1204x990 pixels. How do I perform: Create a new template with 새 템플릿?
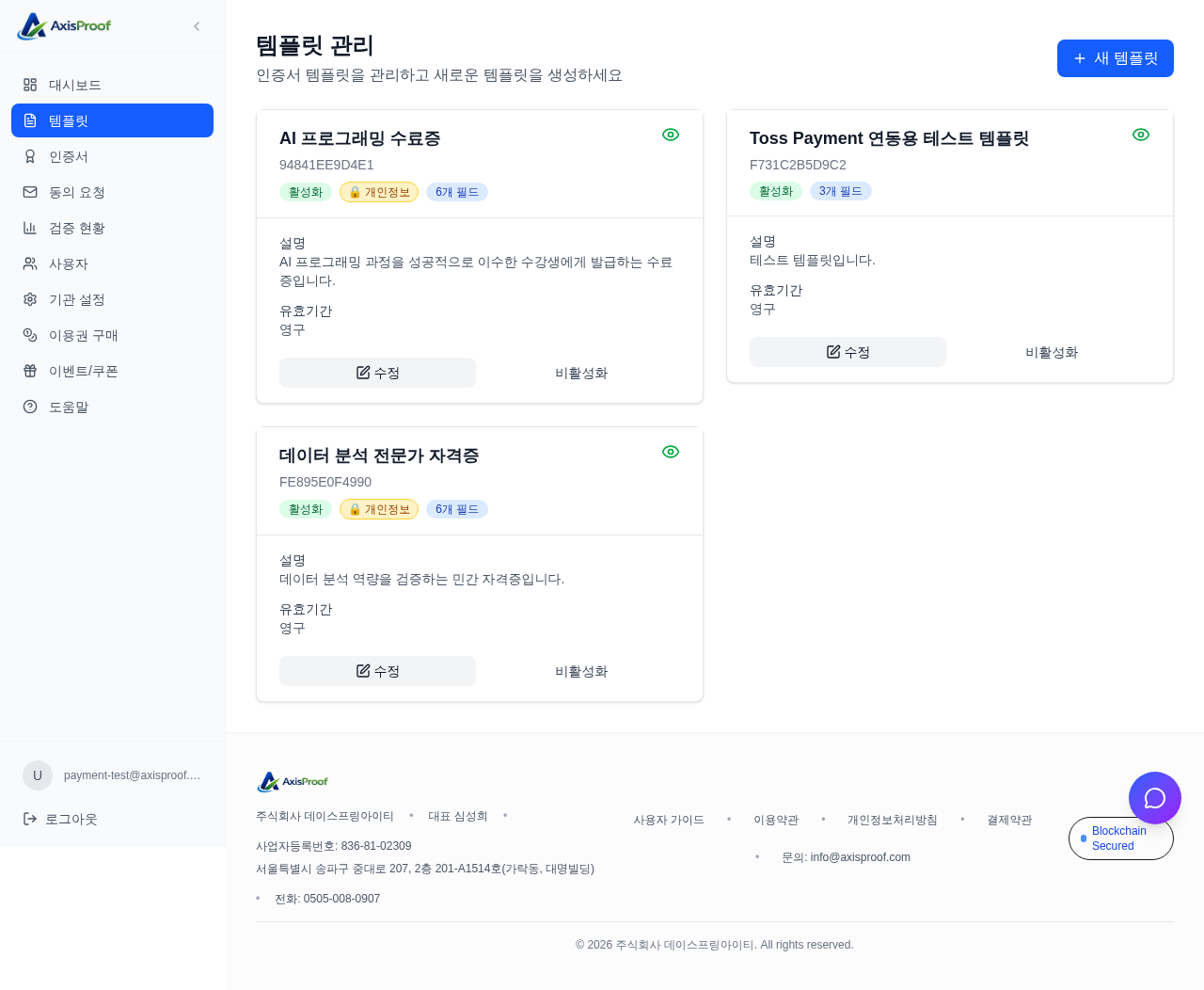pyautogui.click(x=1115, y=58)
